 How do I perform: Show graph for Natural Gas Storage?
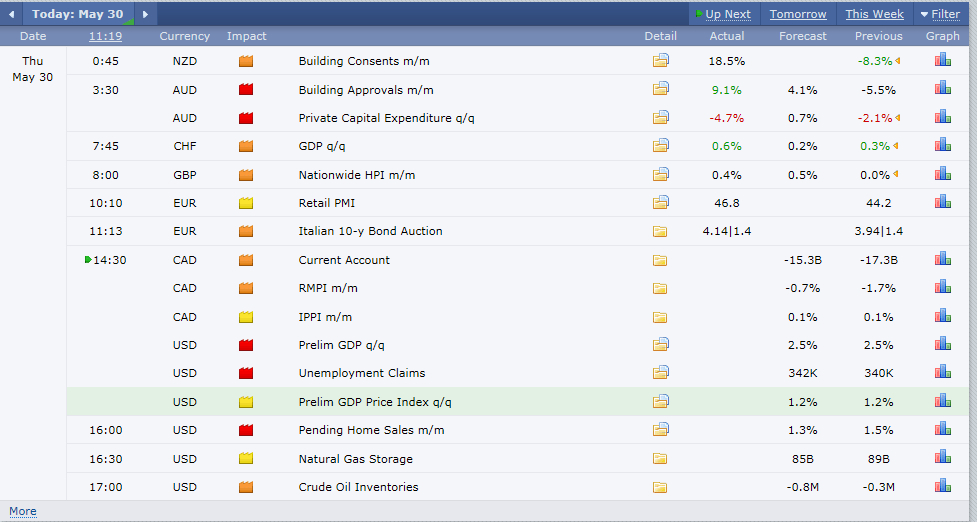pyautogui.click(x=943, y=457)
